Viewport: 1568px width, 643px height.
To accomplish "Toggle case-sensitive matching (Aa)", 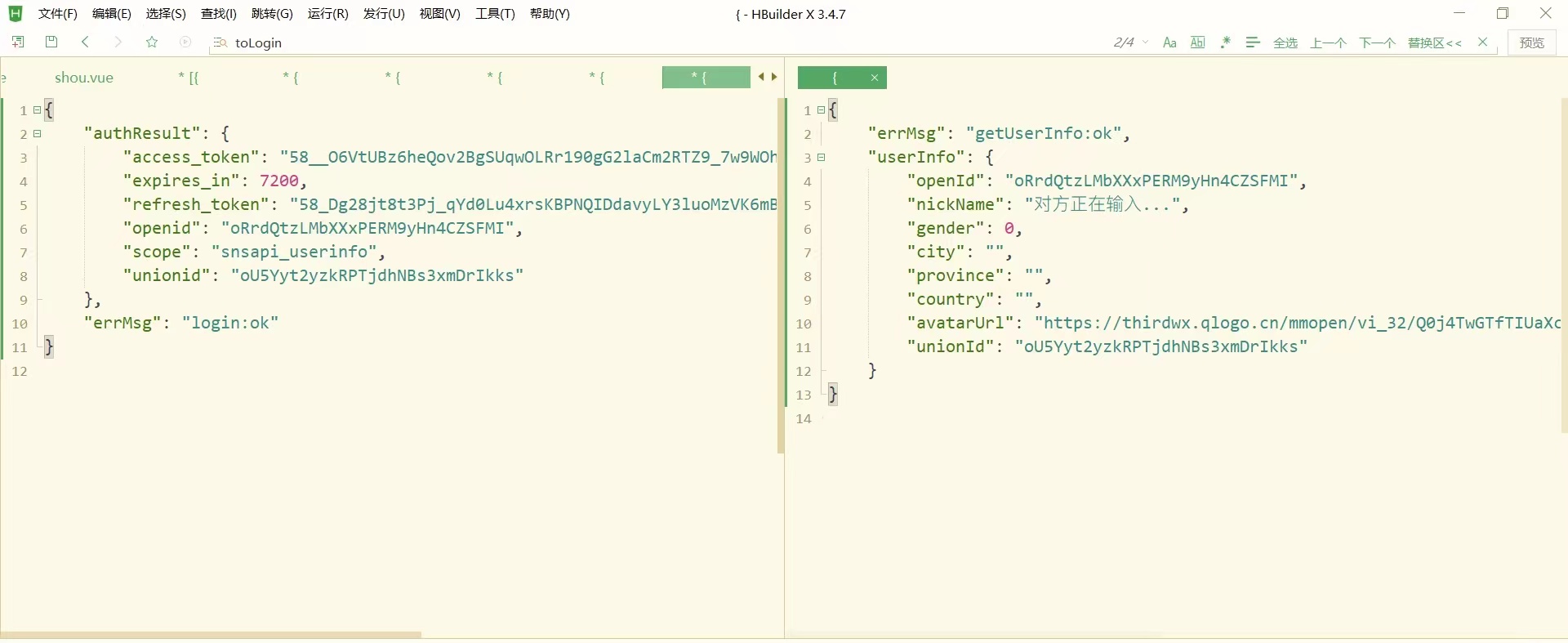I will (x=1169, y=42).
